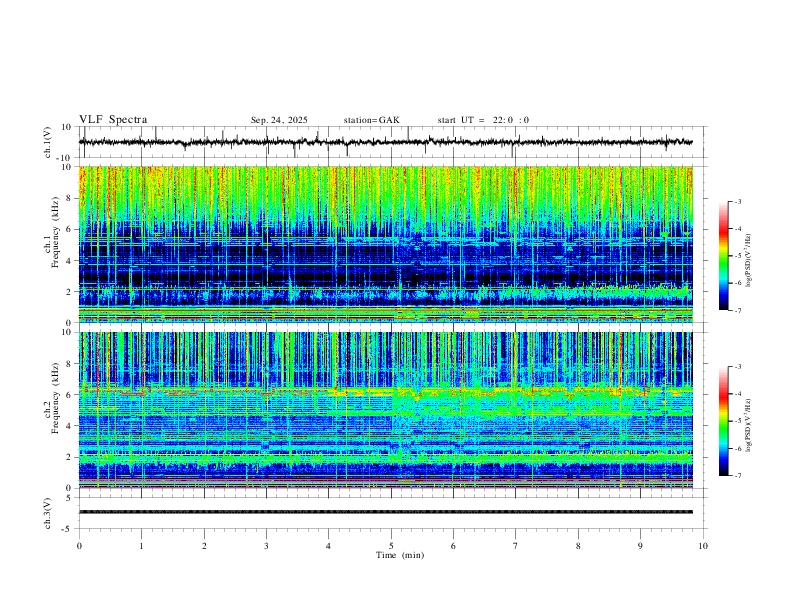Click the "station=GAK" label

tap(371, 120)
